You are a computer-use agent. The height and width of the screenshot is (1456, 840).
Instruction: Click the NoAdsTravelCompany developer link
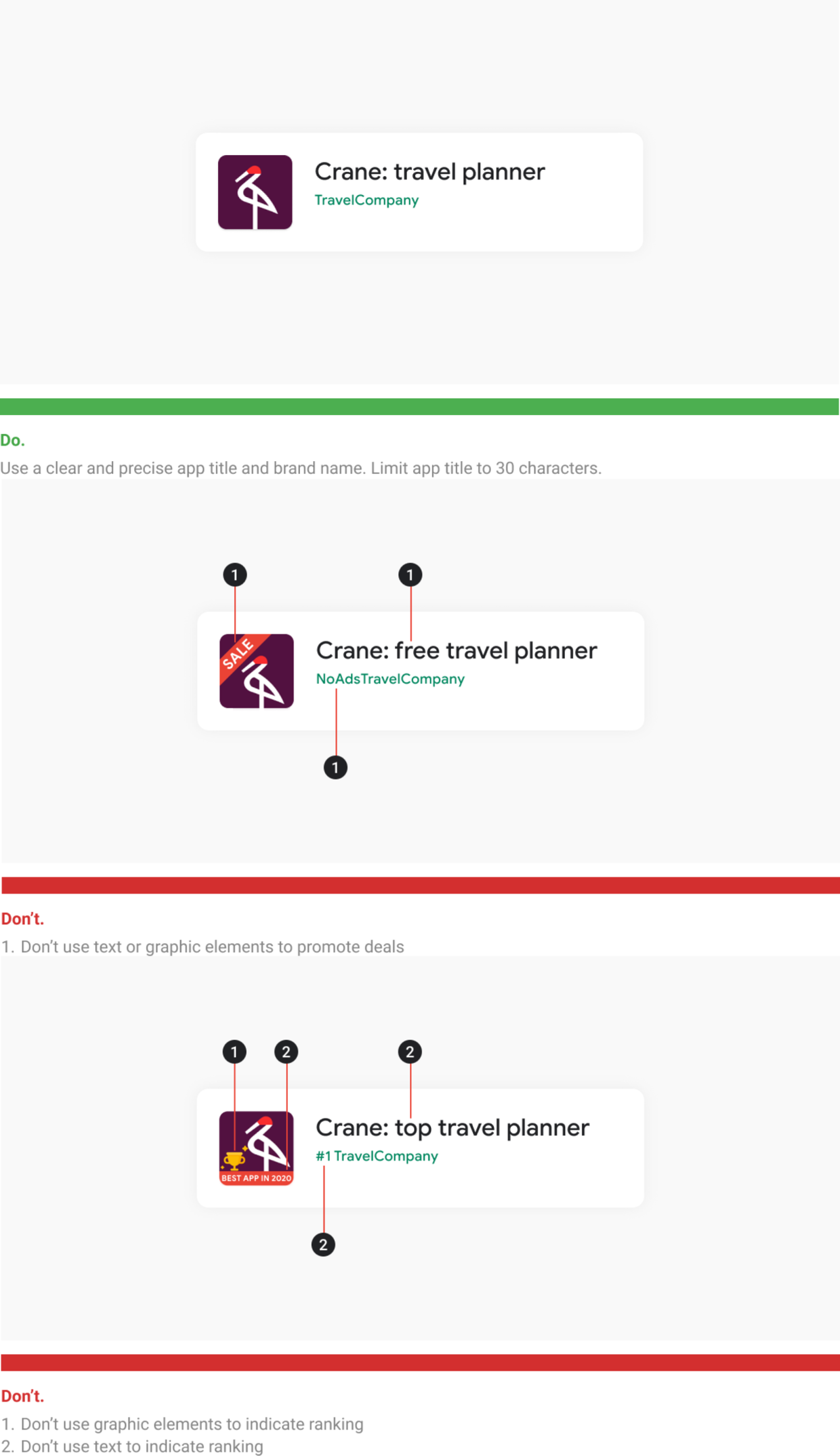pyautogui.click(x=390, y=679)
